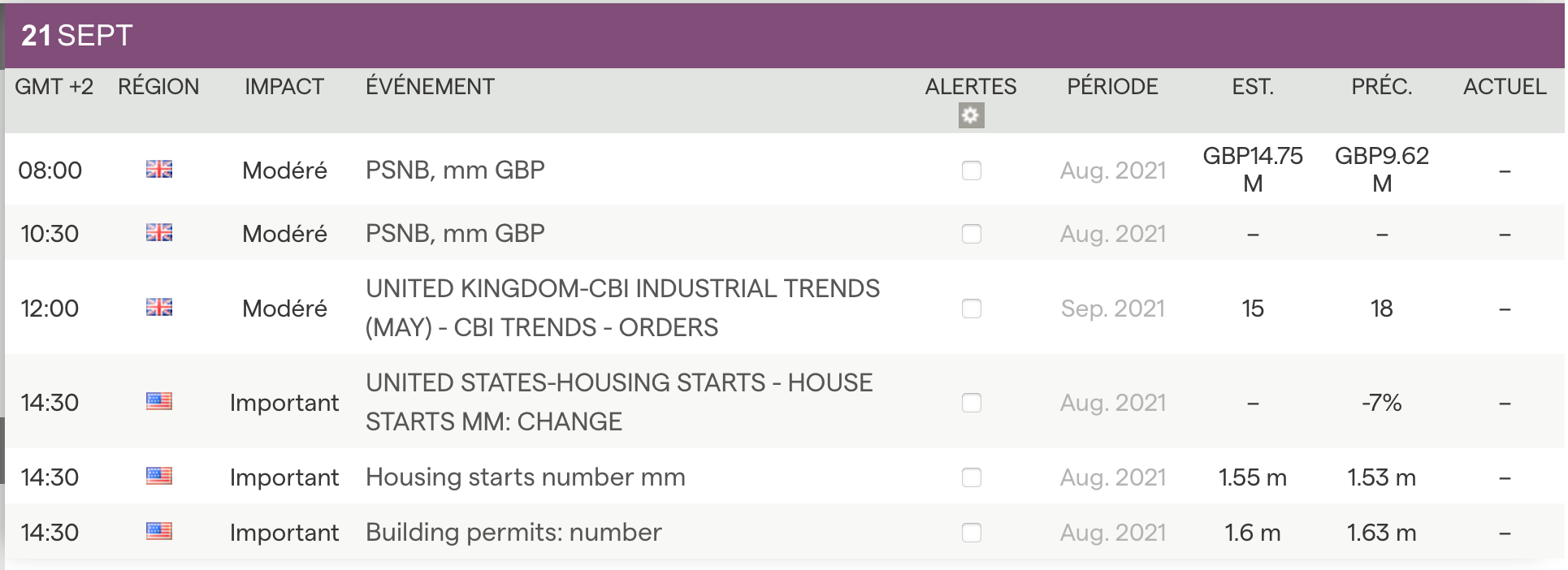This screenshot has height=570, width=1568.
Task: Click the IMPACT column header
Action: click(x=284, y=87)
